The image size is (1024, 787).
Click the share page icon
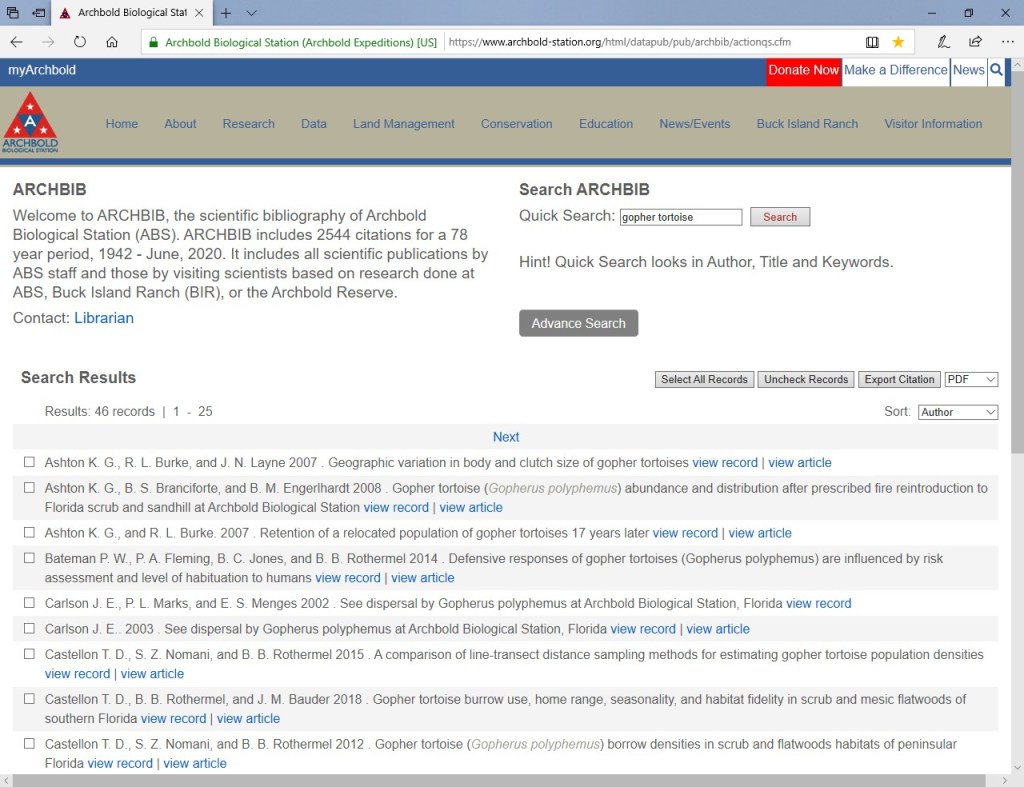click(x=975, y=42)
